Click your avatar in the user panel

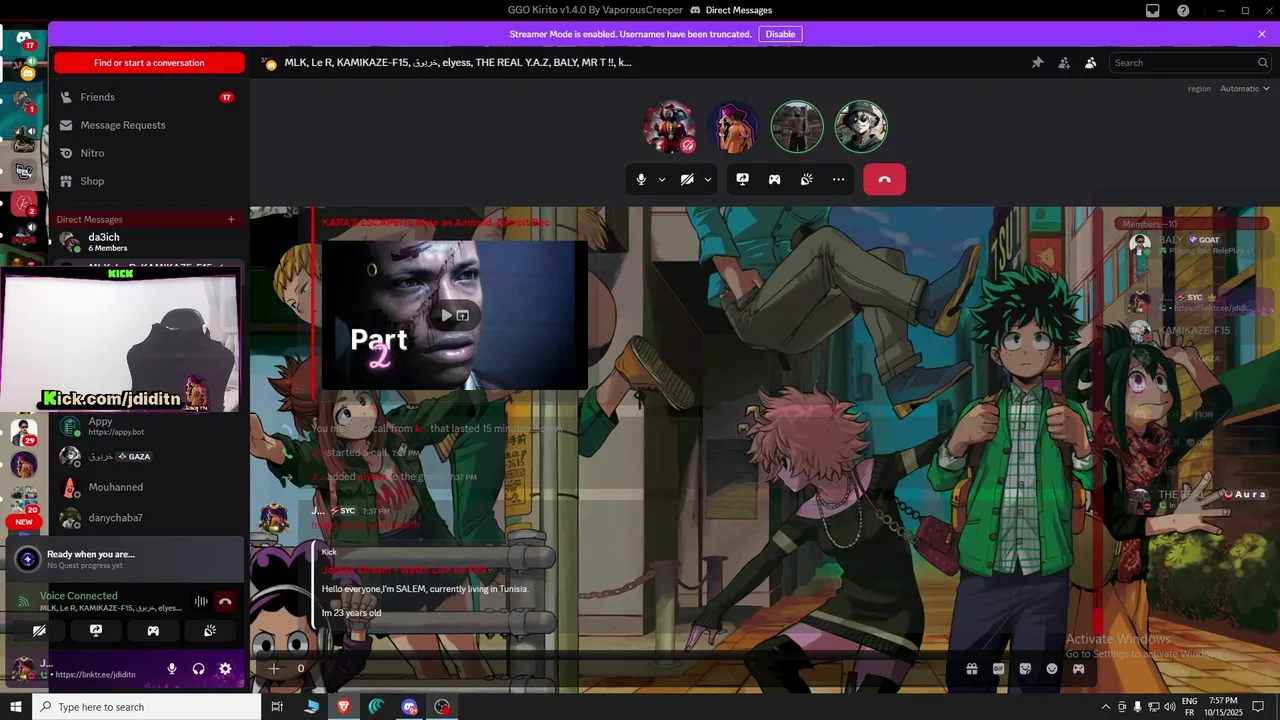point(23,668)
